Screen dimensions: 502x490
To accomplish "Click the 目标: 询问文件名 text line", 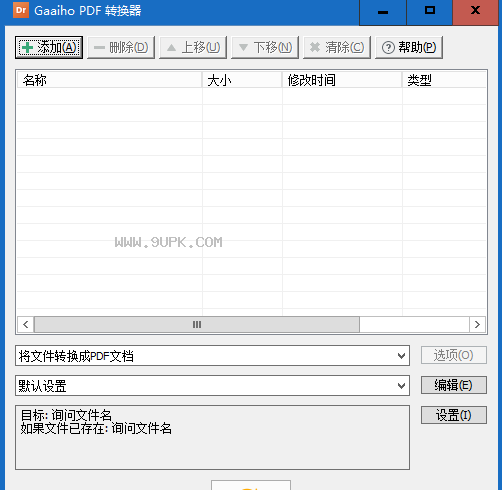I will [66, 415].
